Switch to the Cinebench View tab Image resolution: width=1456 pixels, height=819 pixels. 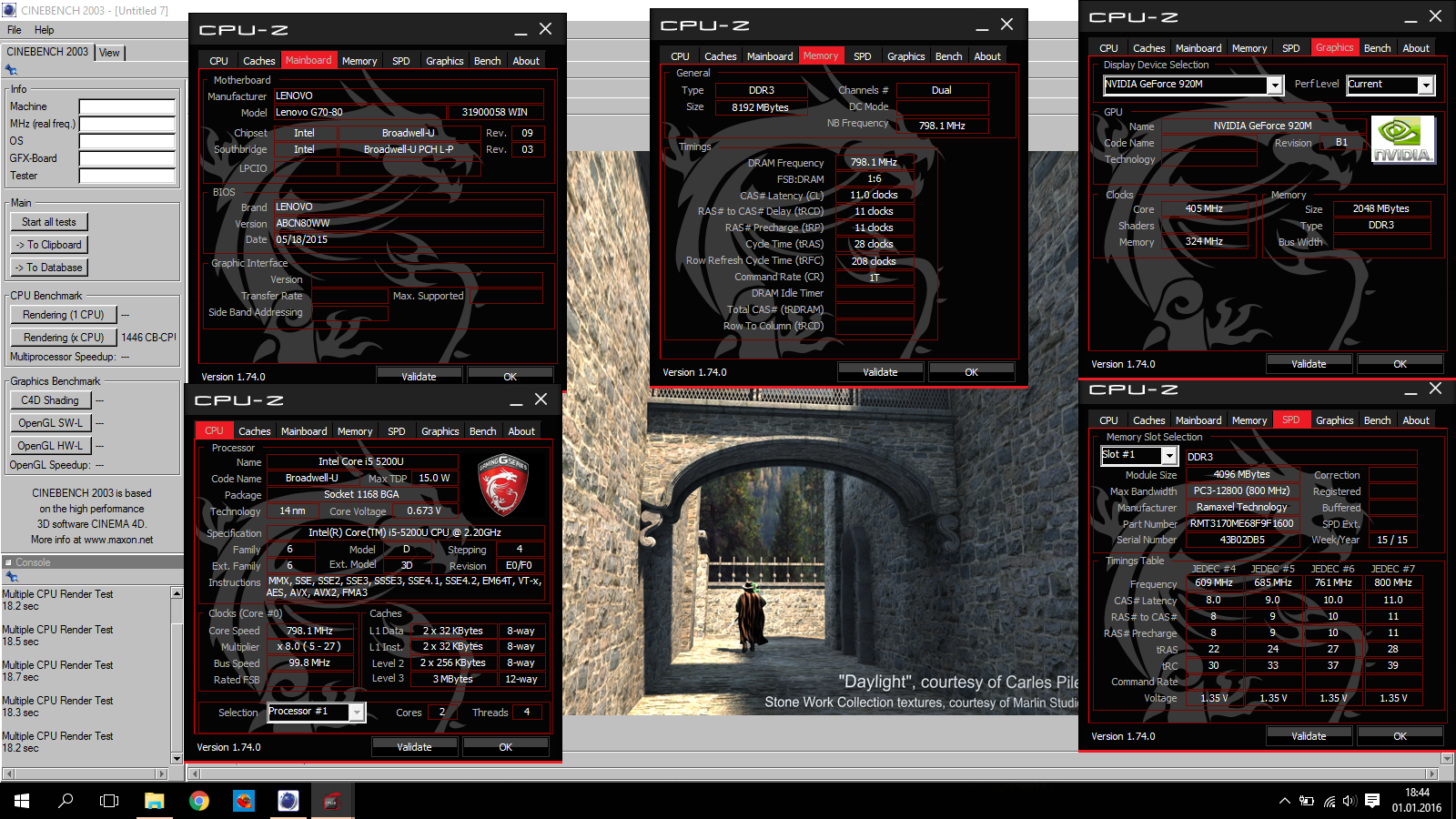109,53
